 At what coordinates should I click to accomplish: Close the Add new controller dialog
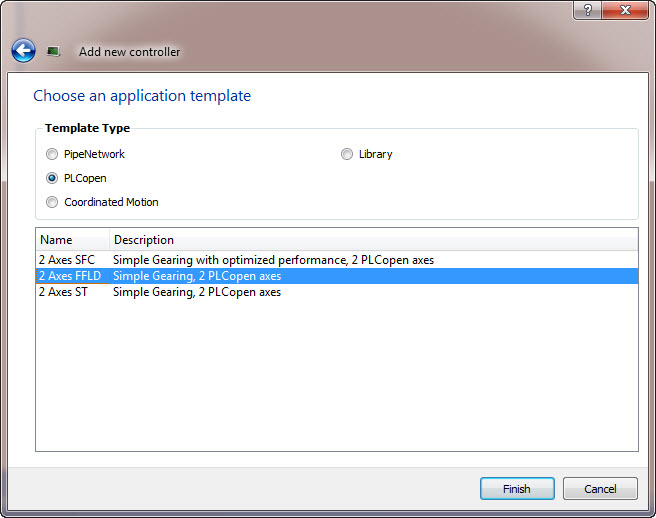[625, 10]
